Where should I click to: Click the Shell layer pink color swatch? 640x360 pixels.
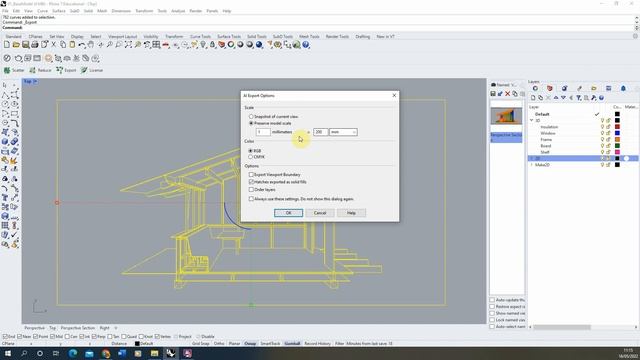[617, 152]
